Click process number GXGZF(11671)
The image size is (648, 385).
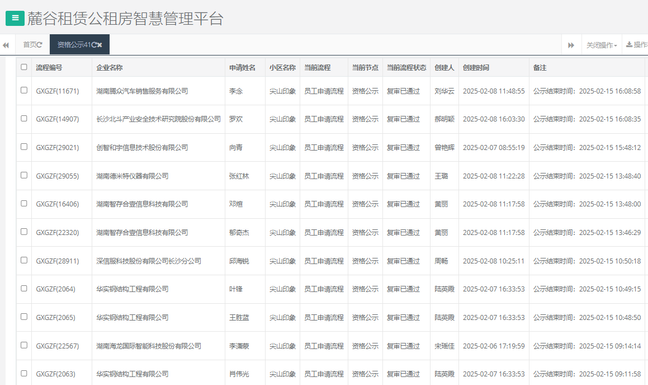[x=57, y=91]
